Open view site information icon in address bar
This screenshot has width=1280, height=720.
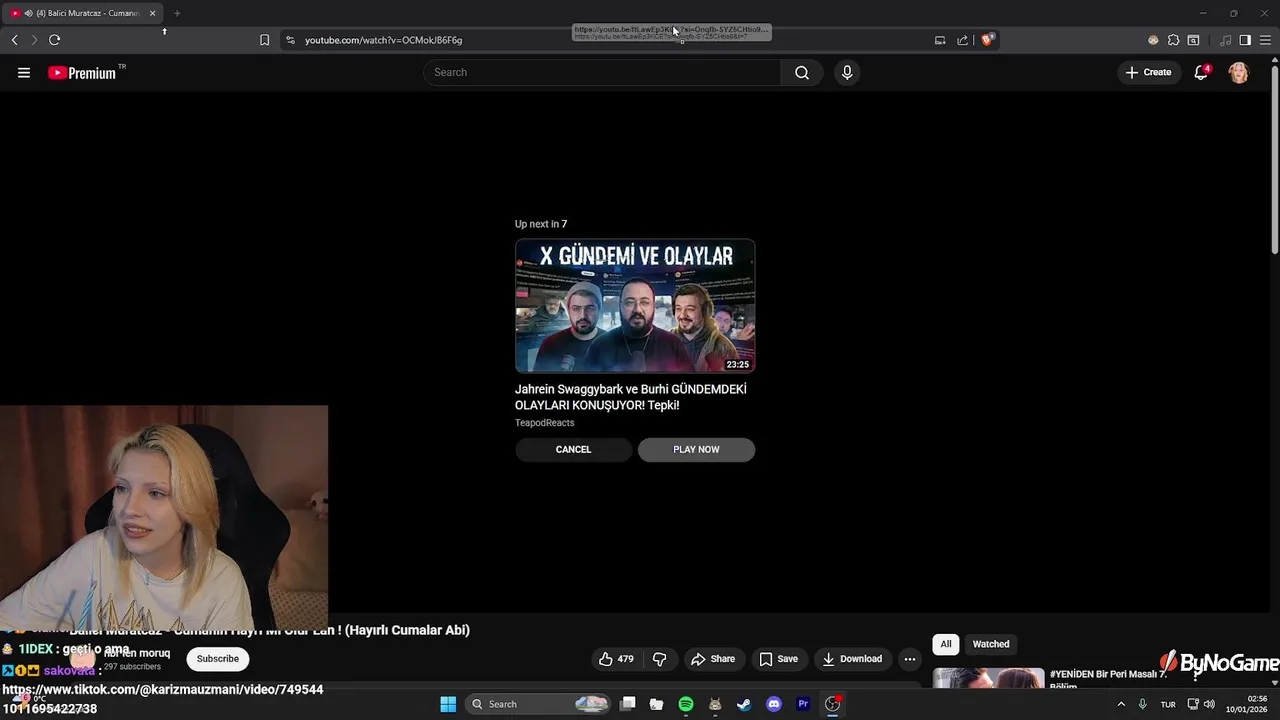(x=290, y=40)
